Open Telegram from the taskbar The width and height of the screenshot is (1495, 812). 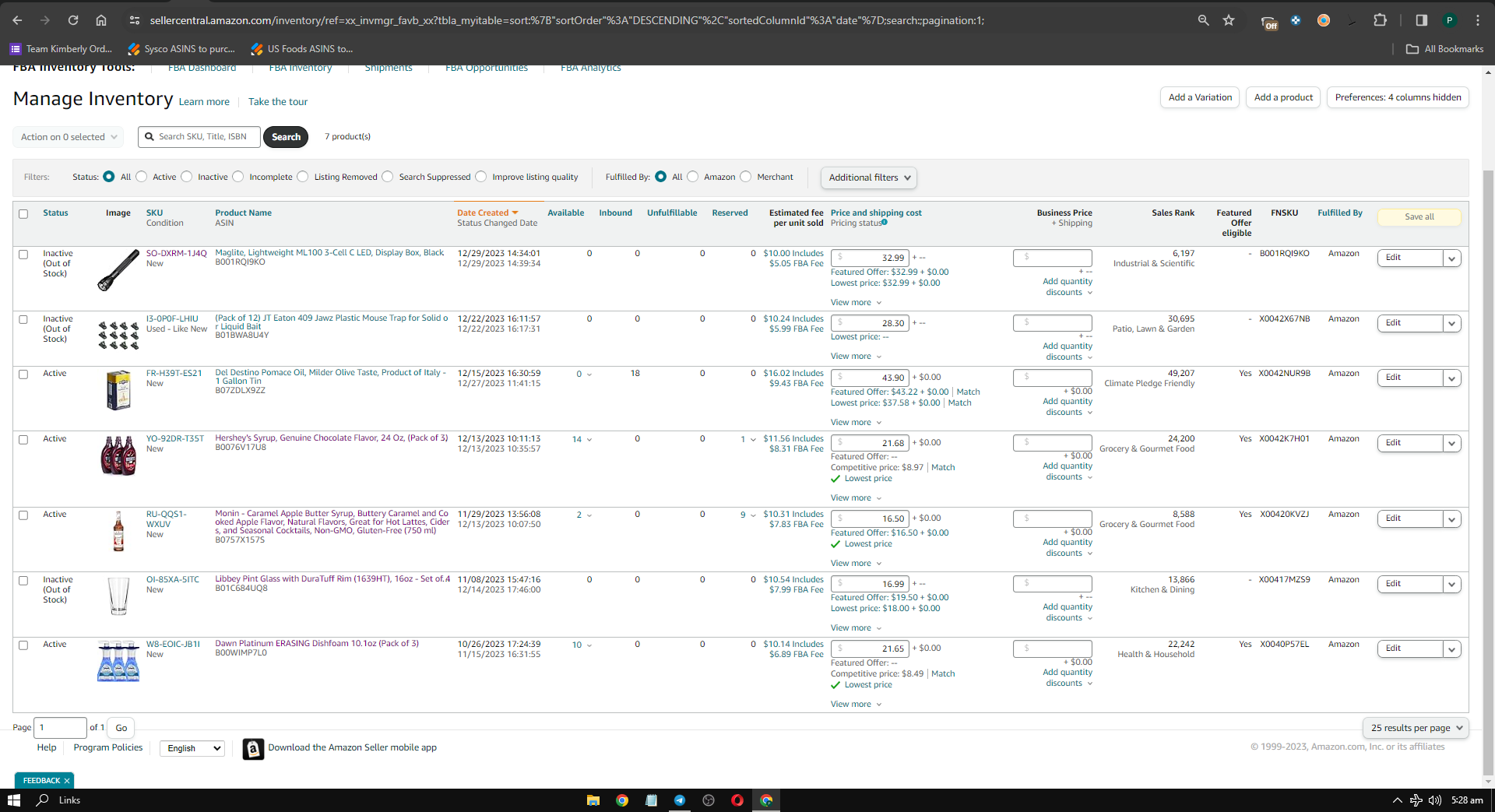(x=680, y=800)
